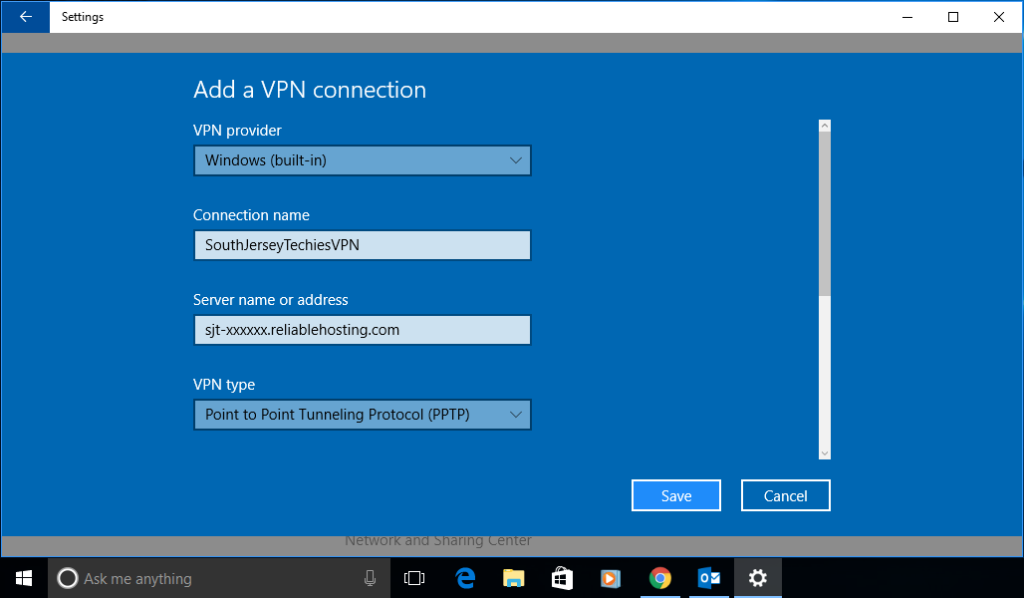This screenshot has width=1024, height=598.
Task: Activate the Cortana microphone icon
Action: click(x=370, y=578)
